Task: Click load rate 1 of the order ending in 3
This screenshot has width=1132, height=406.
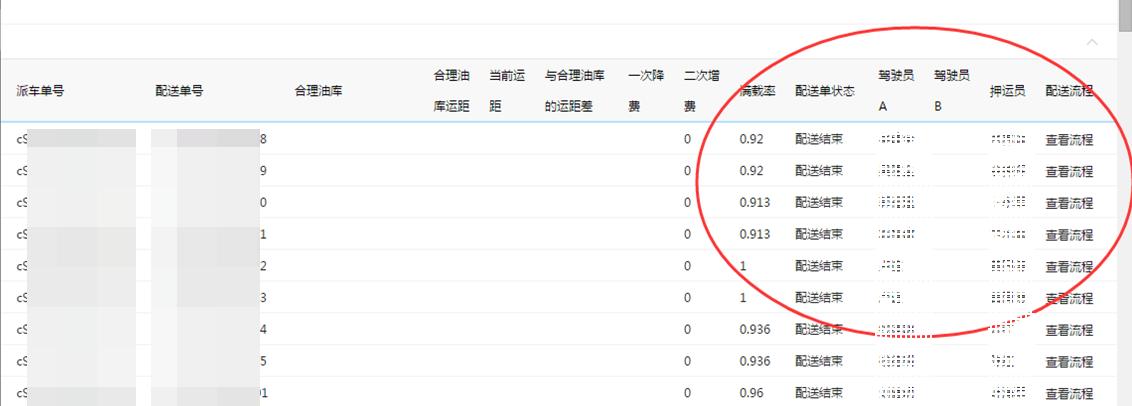Action: tap(744, 298)
